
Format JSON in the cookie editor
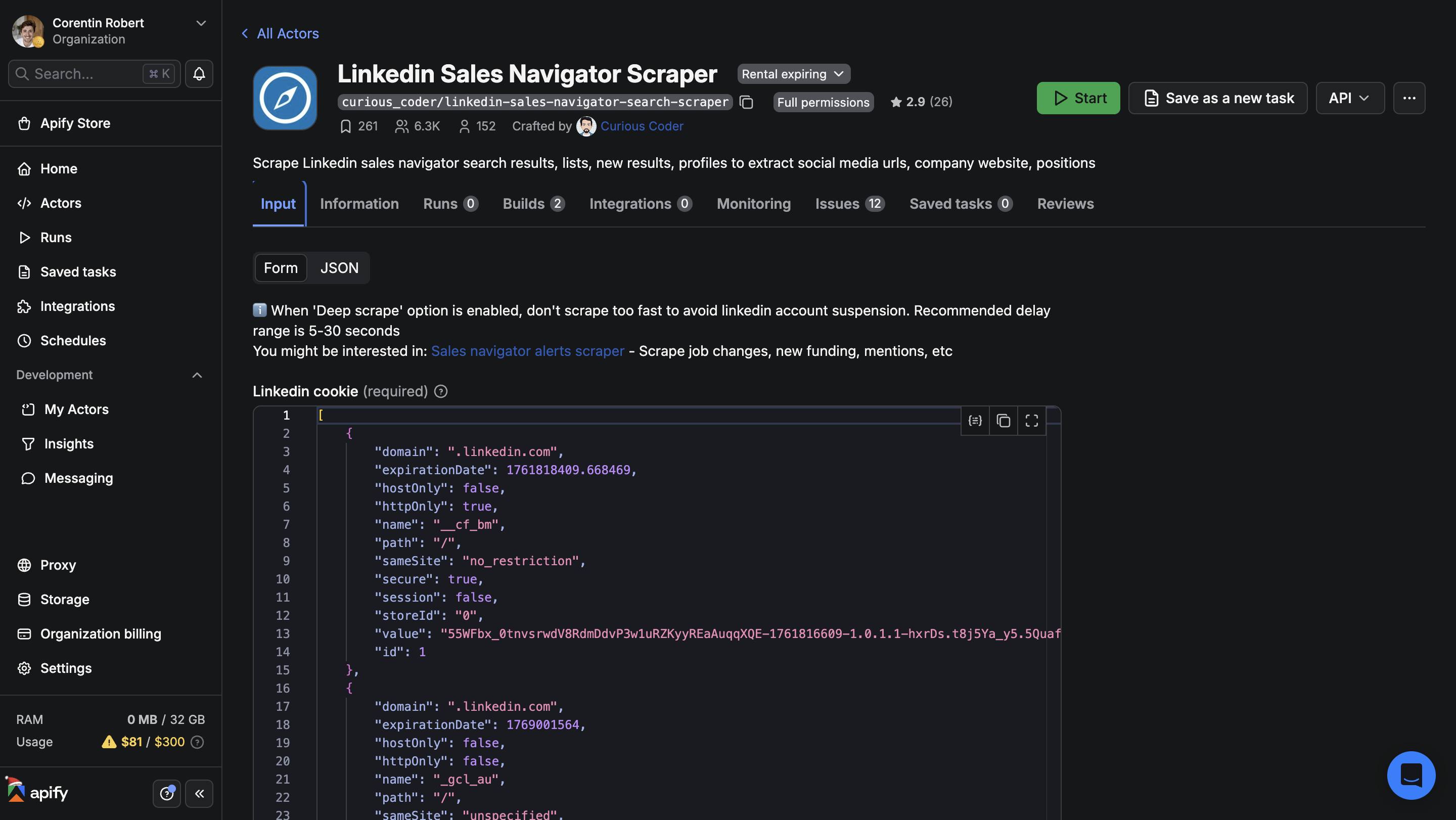975,421
